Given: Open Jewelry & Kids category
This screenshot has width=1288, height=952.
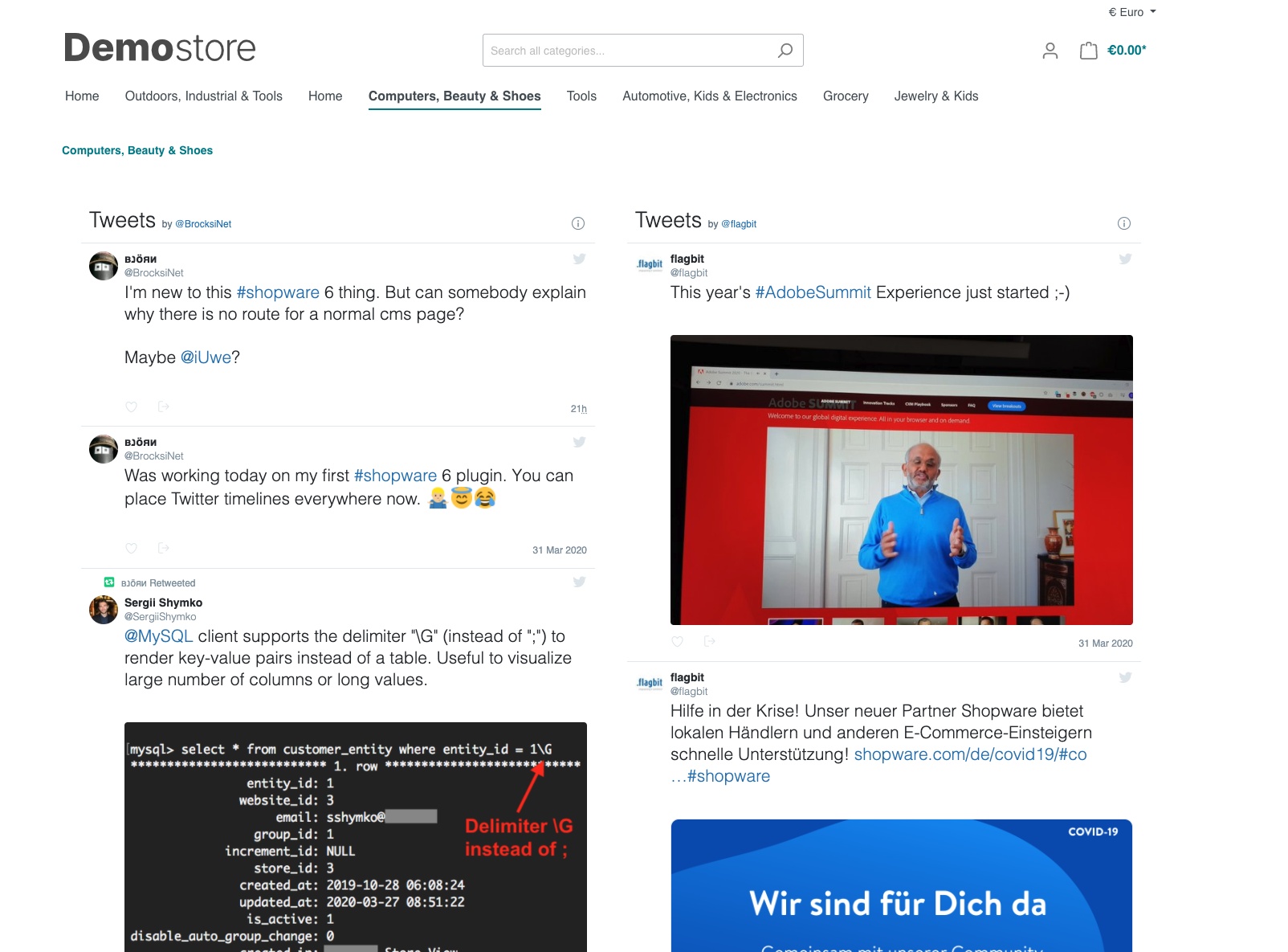Looking at the screenshot, I should click(936, 96).
